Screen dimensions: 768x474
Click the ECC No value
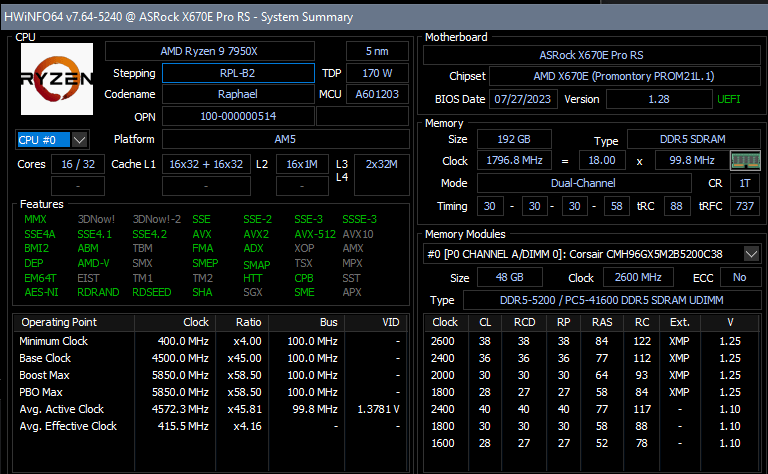point(740,277)
